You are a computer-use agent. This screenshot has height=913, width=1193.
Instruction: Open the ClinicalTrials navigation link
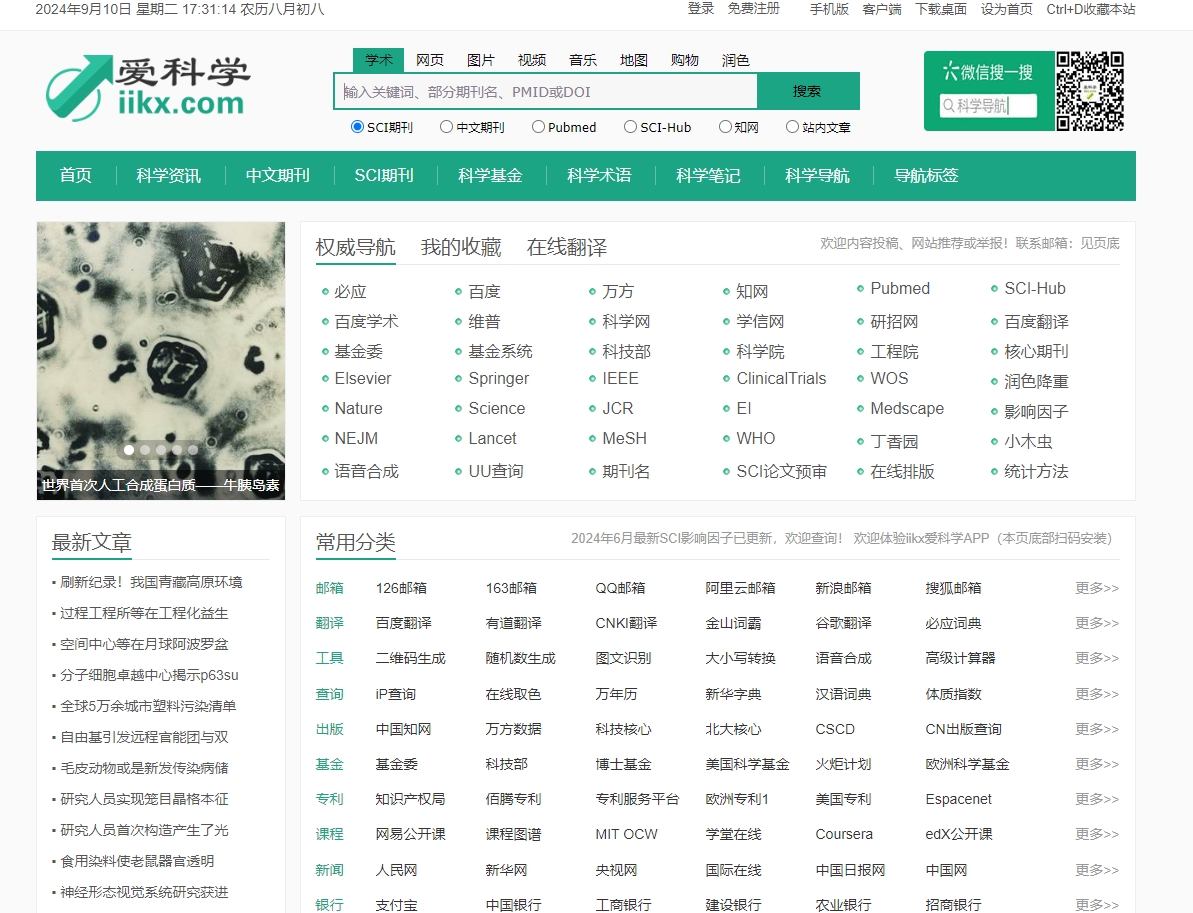pos(781,378)
